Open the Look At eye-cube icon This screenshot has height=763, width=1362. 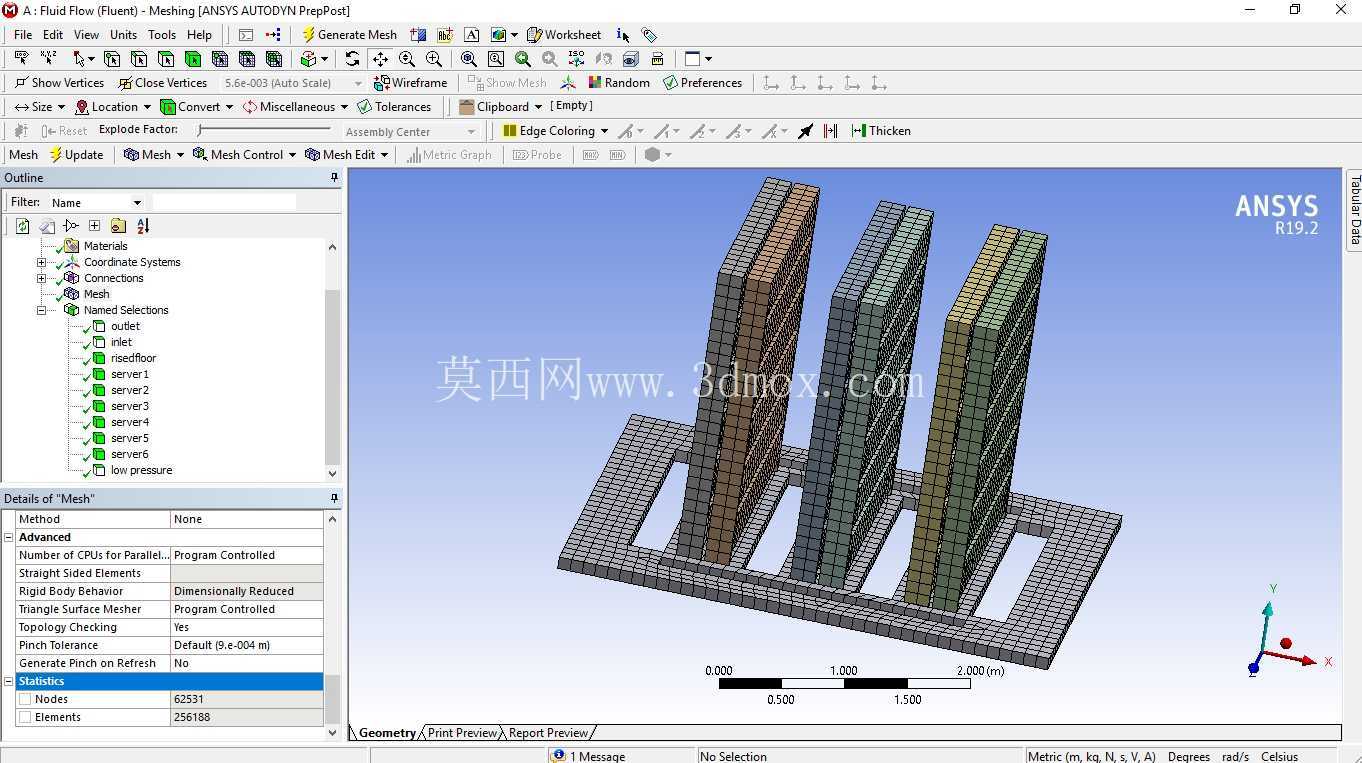coord(631,59)
